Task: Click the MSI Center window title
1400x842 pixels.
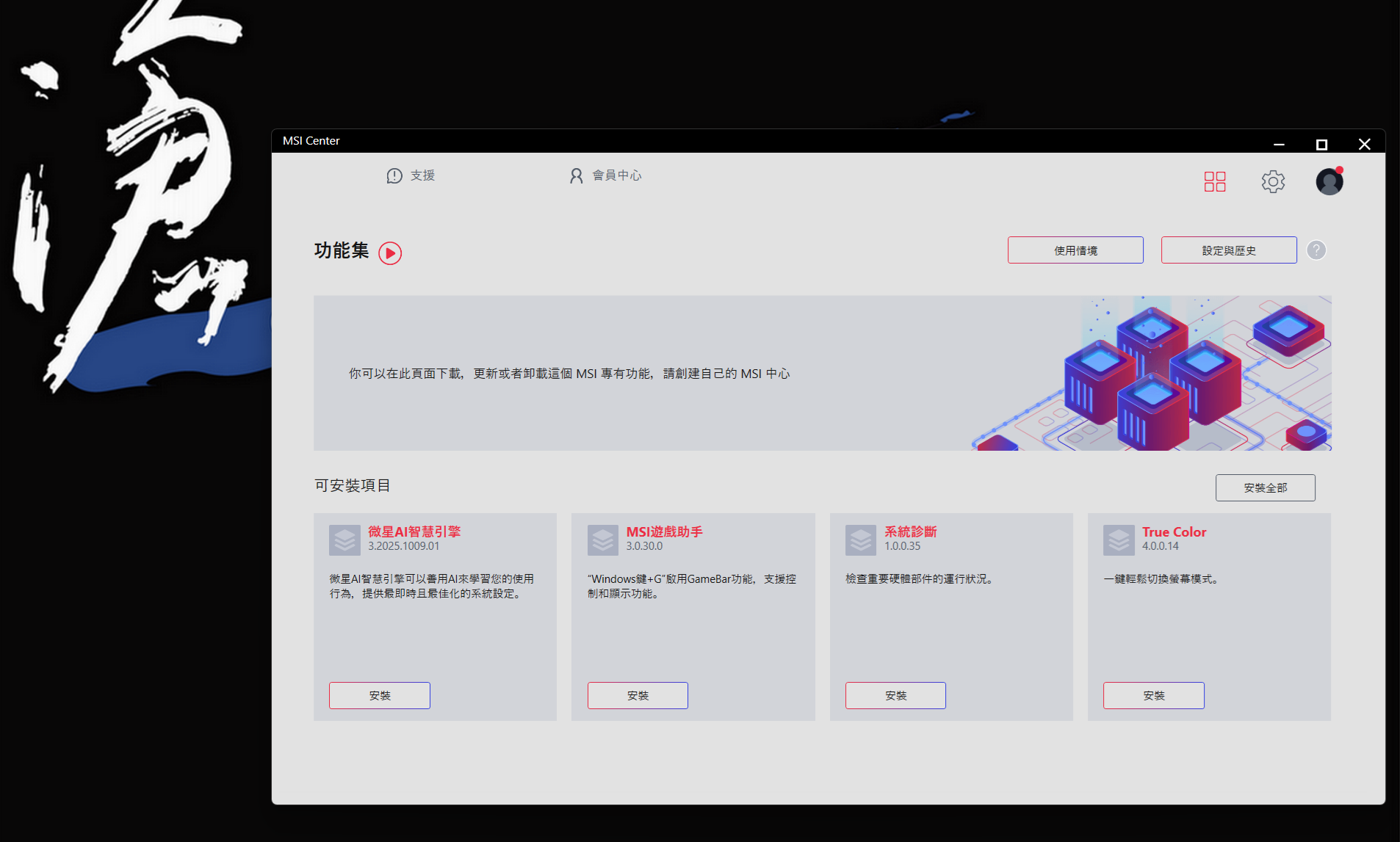Action: click(311, 141)
